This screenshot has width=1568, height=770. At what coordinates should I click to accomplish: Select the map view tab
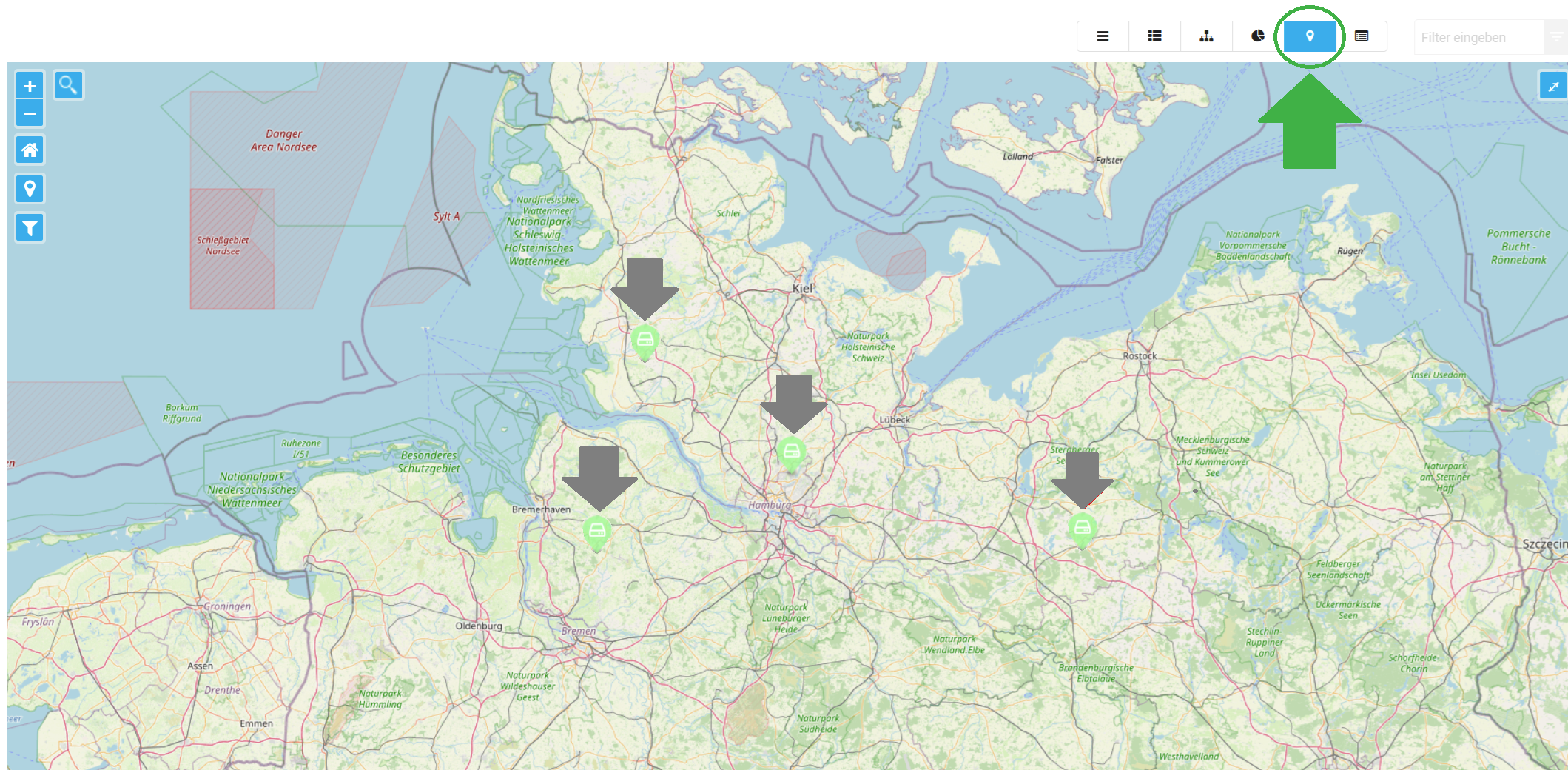click(x=1310, y=36)
